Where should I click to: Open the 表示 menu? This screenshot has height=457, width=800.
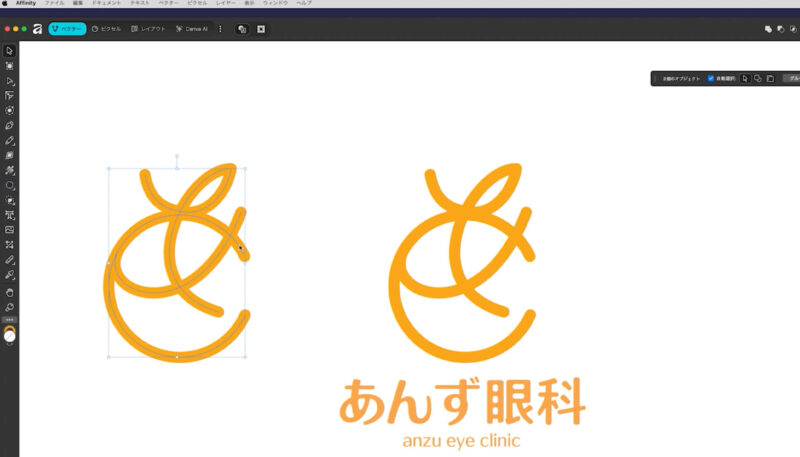click(x=249, y=3)
